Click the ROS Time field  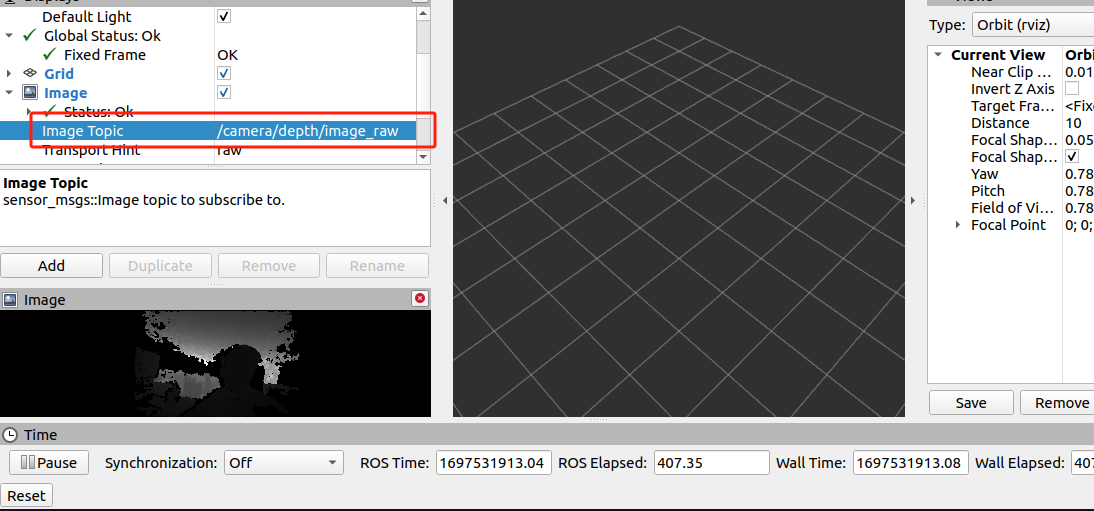494,462
